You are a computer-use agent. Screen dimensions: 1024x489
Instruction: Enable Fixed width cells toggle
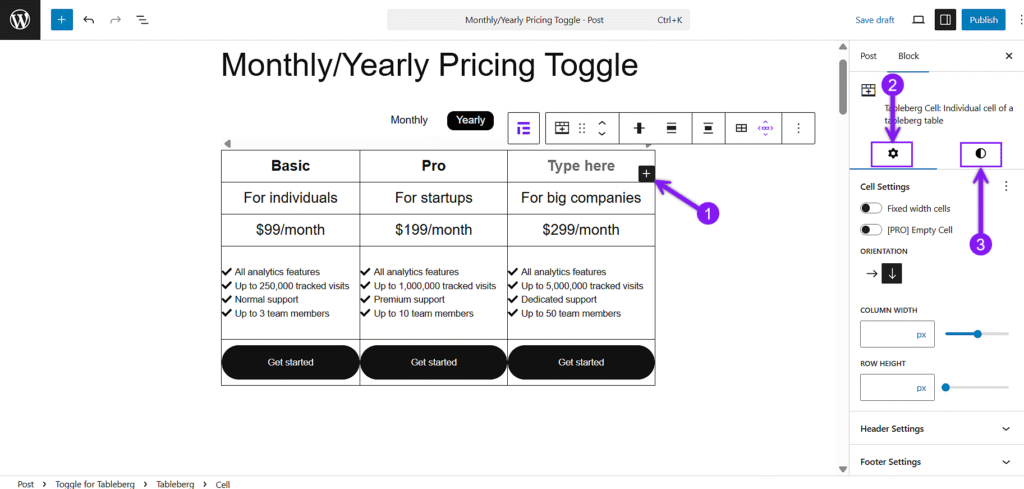tap(871, 209)
